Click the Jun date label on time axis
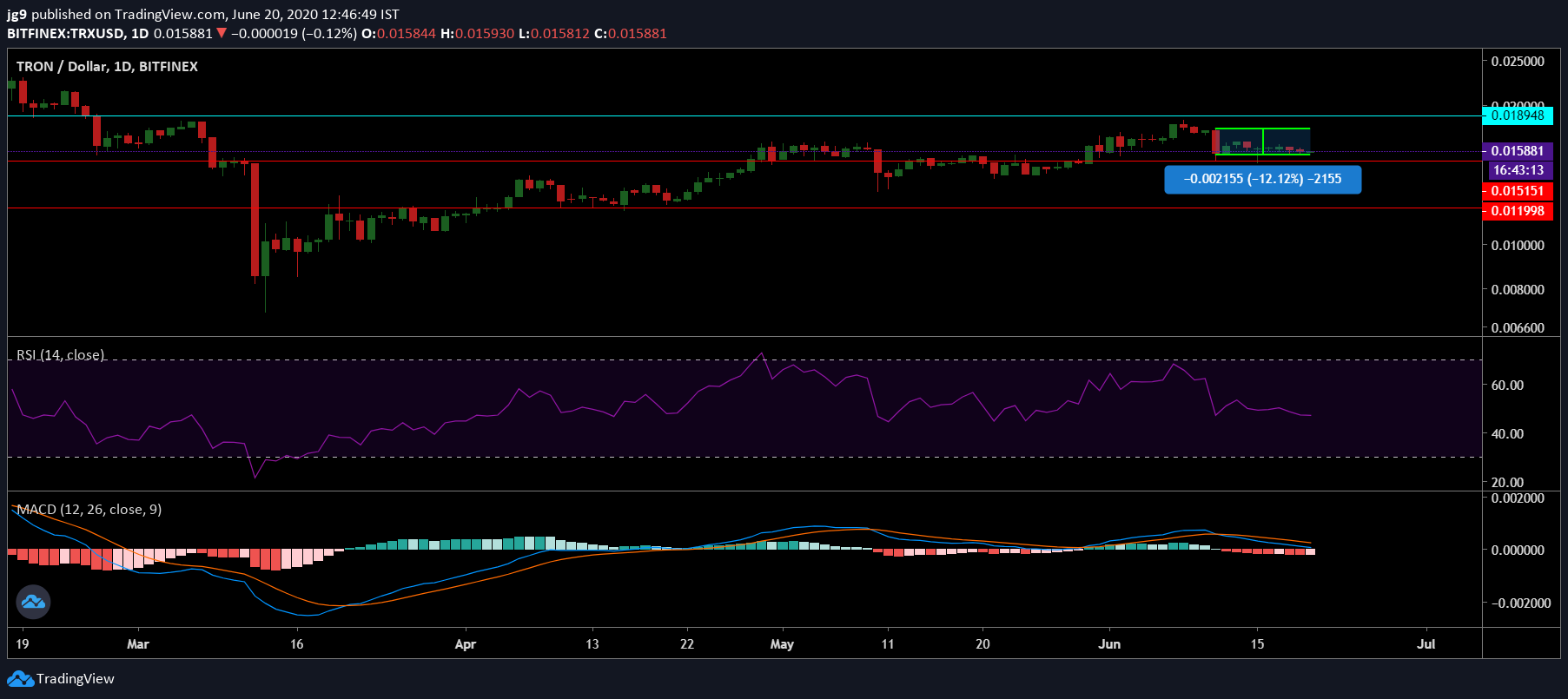Viewport: 1568px width, 699px height. pos(1109,643)
